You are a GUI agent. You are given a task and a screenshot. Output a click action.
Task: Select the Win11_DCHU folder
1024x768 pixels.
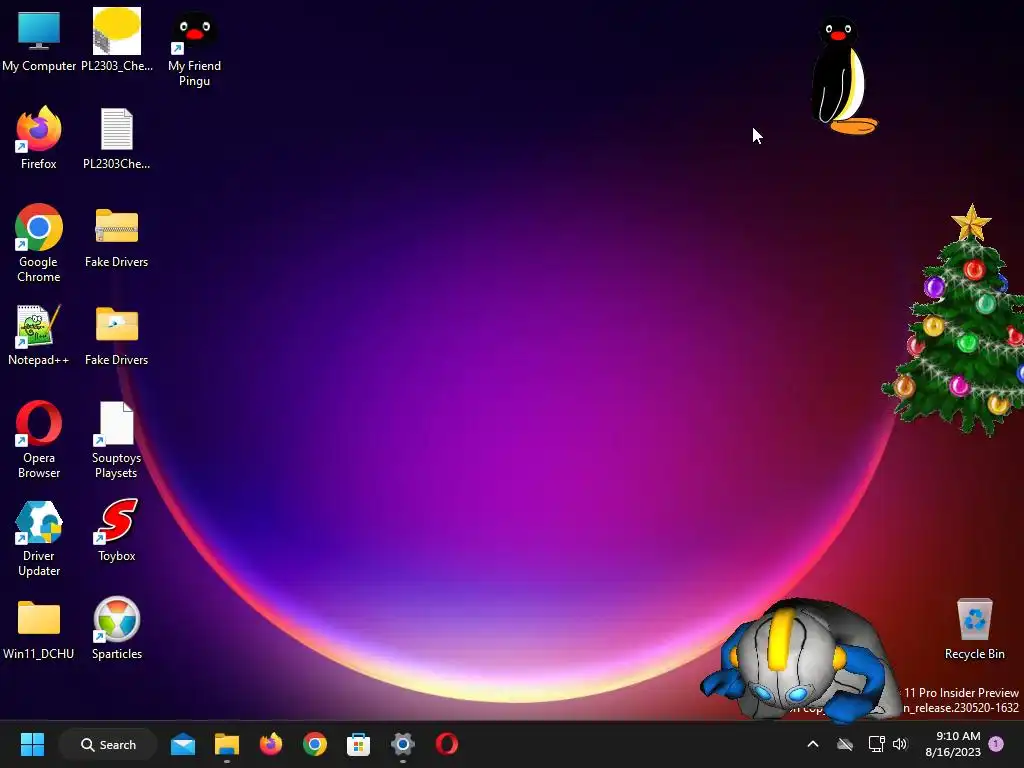[39, 628]
